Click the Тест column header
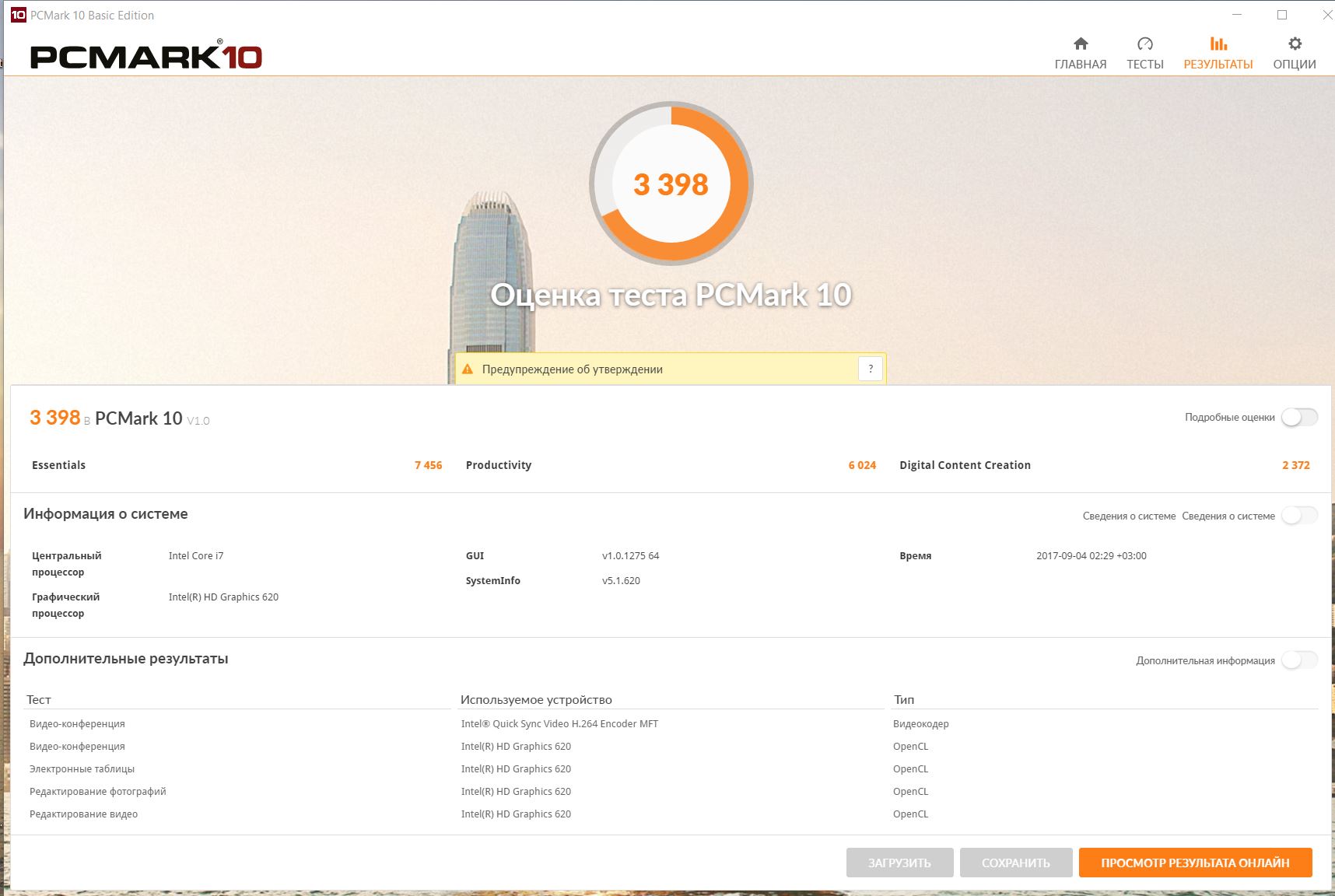1335x896 pixels. pyautogui.click(x=39, y=700)
